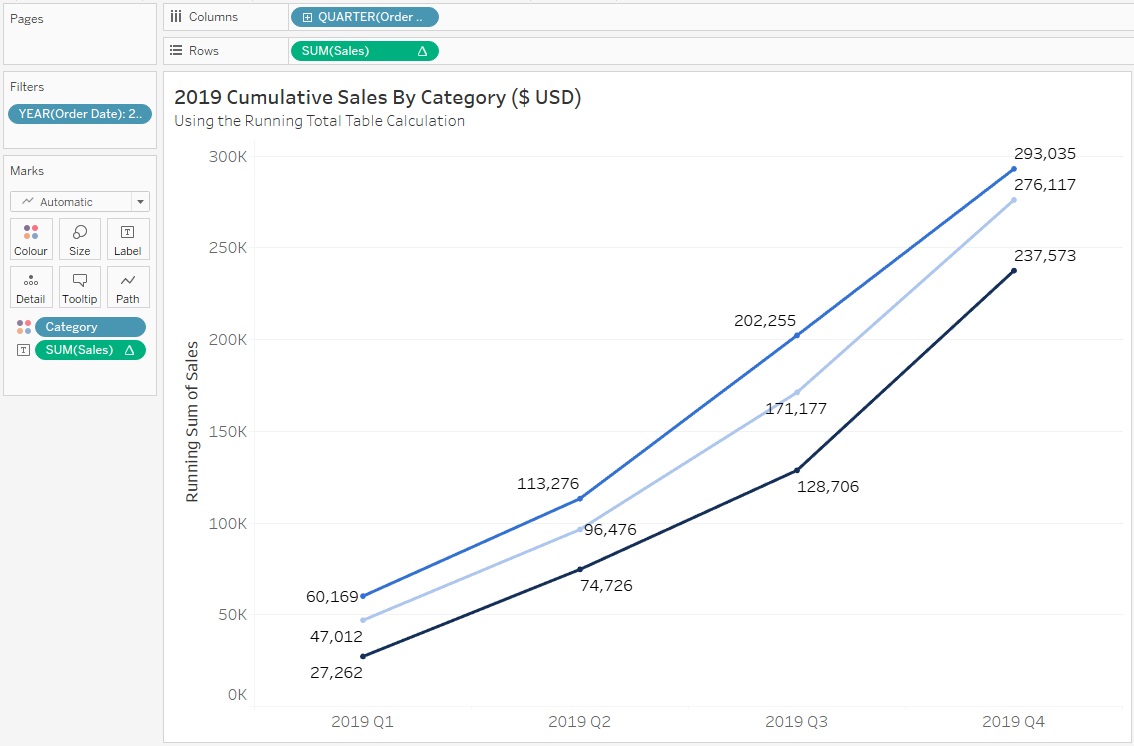Open the Label marks settings
This screenshot has height=746, width=1134.
pos(128,239)
